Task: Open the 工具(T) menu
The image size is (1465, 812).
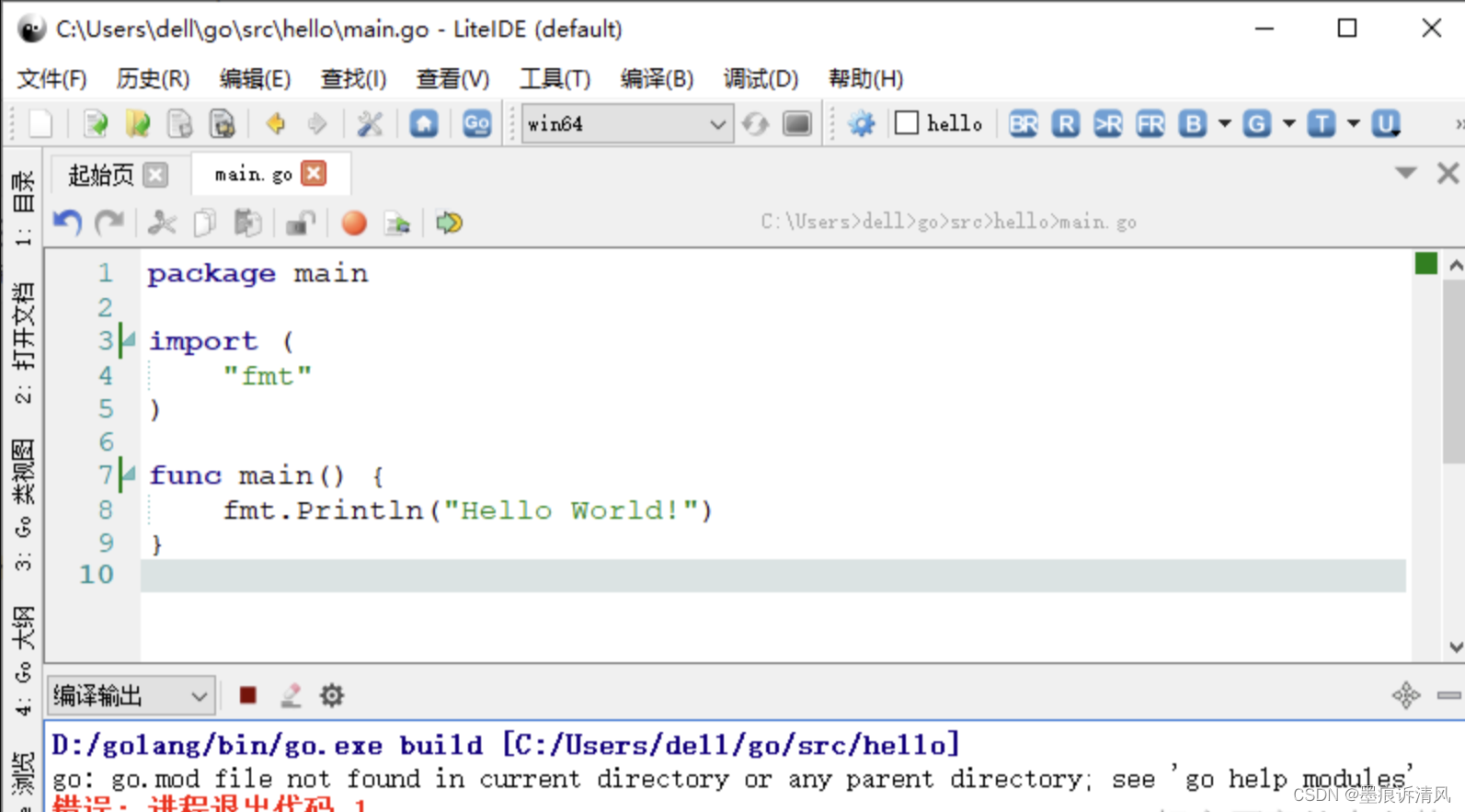Action: 555,79
